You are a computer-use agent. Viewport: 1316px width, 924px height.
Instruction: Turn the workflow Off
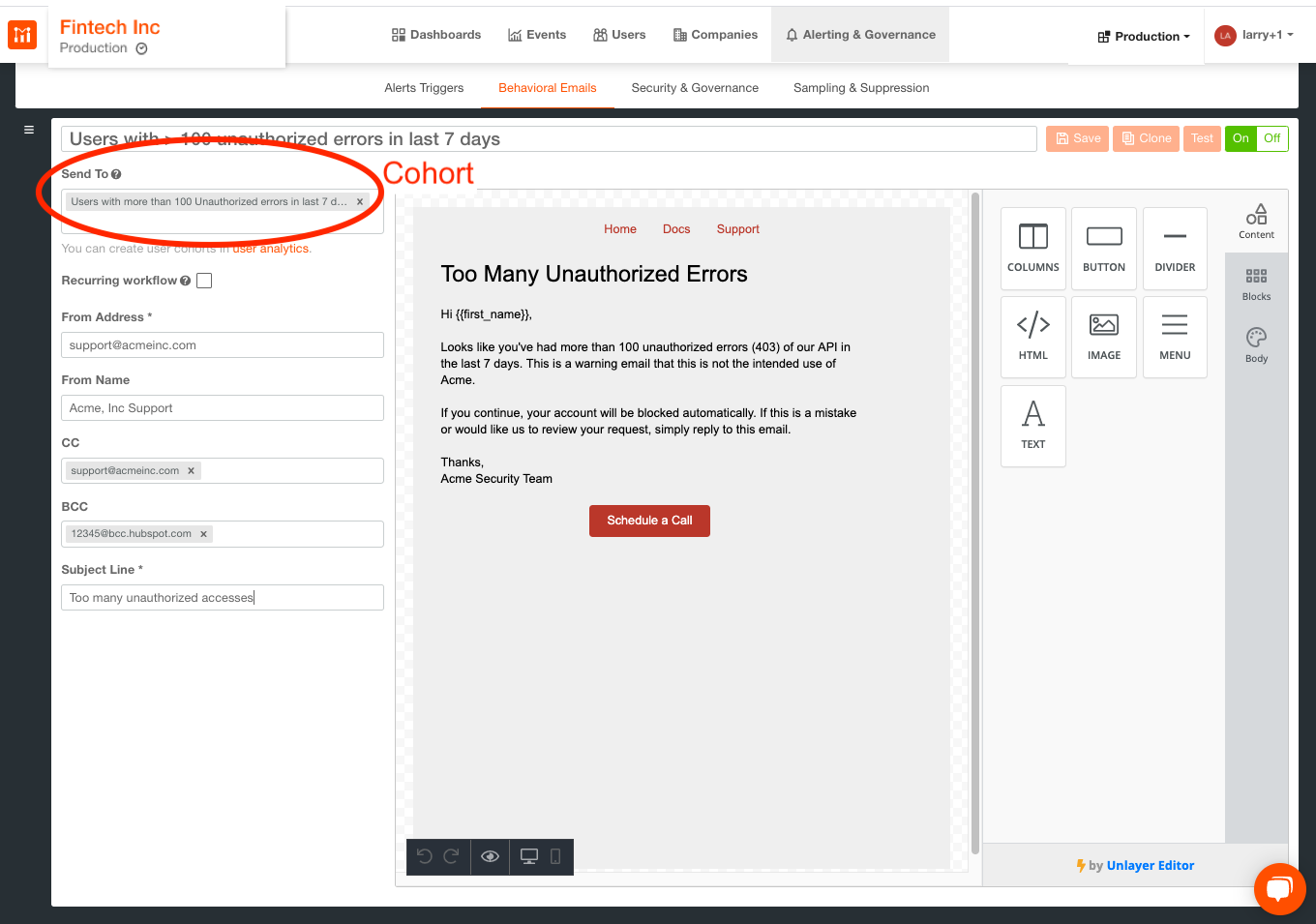pos(1272,138)
